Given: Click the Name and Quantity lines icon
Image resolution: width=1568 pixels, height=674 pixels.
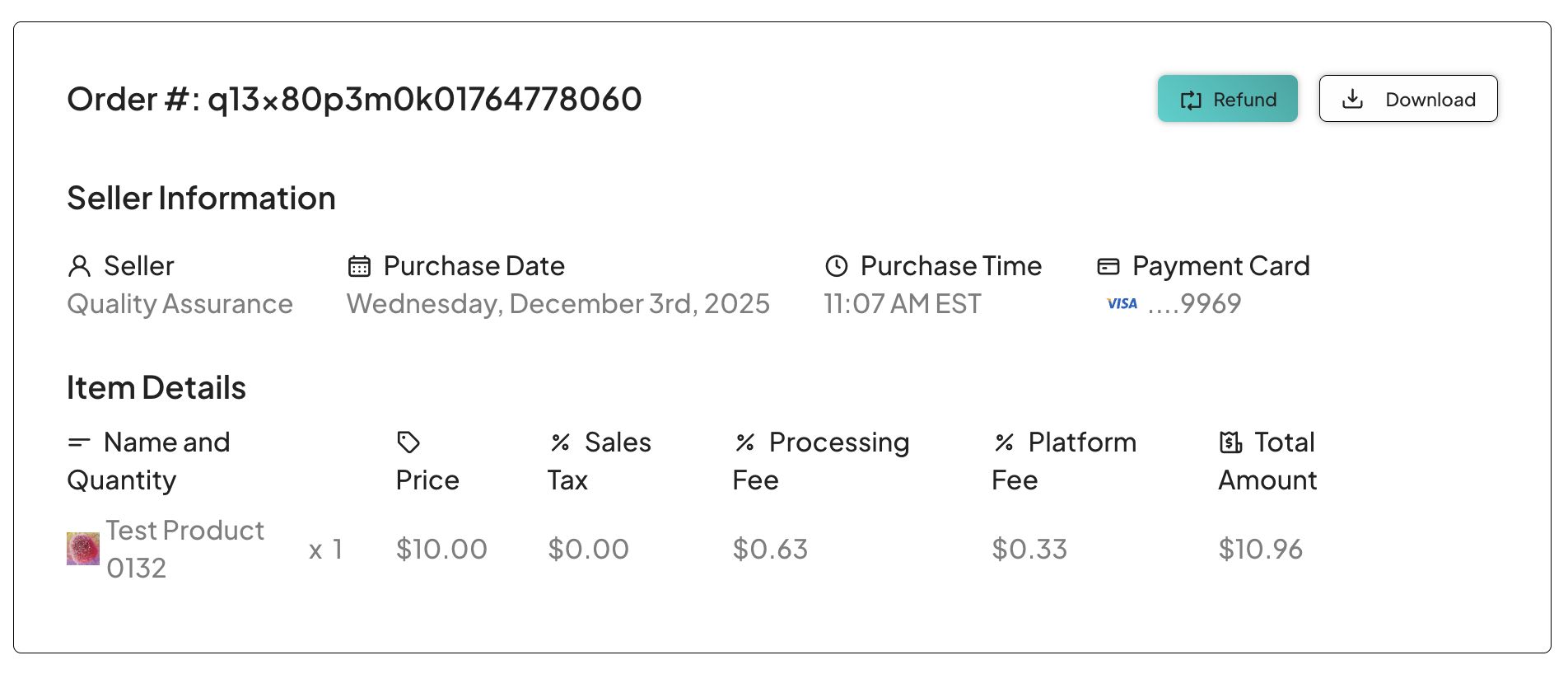Looking at the screenshot, I should [x=79, y=442].
